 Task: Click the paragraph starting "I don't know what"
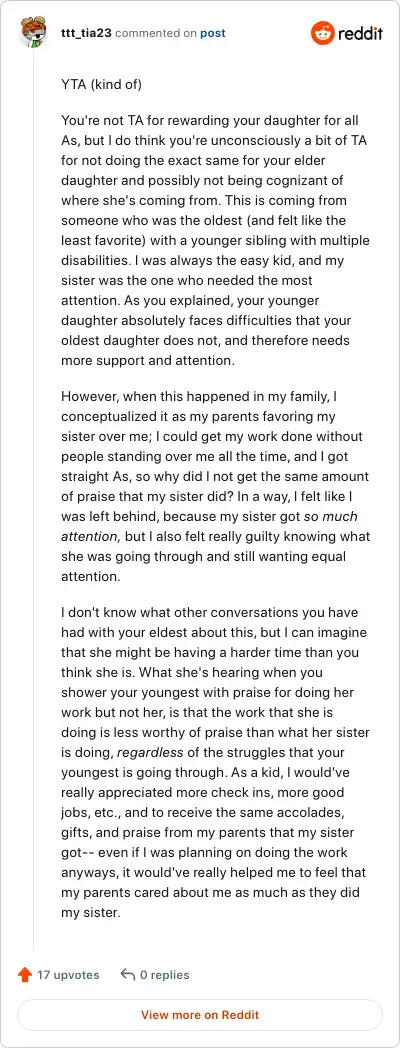pos(215,762)
